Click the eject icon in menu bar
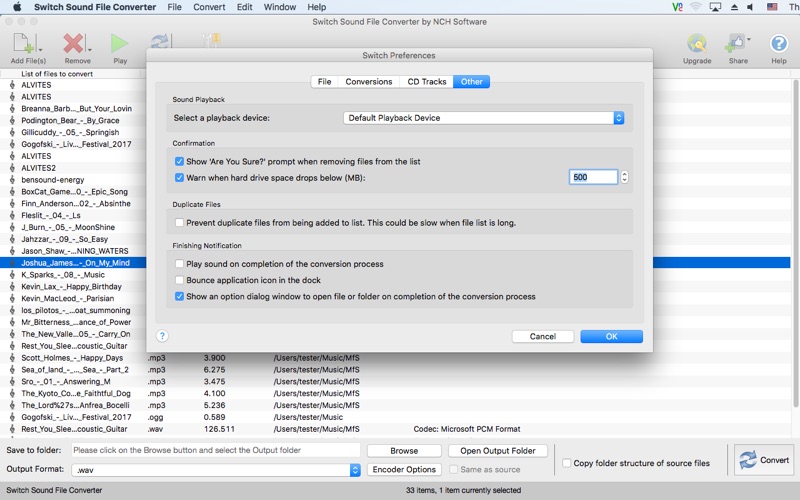 pos(734,7)
